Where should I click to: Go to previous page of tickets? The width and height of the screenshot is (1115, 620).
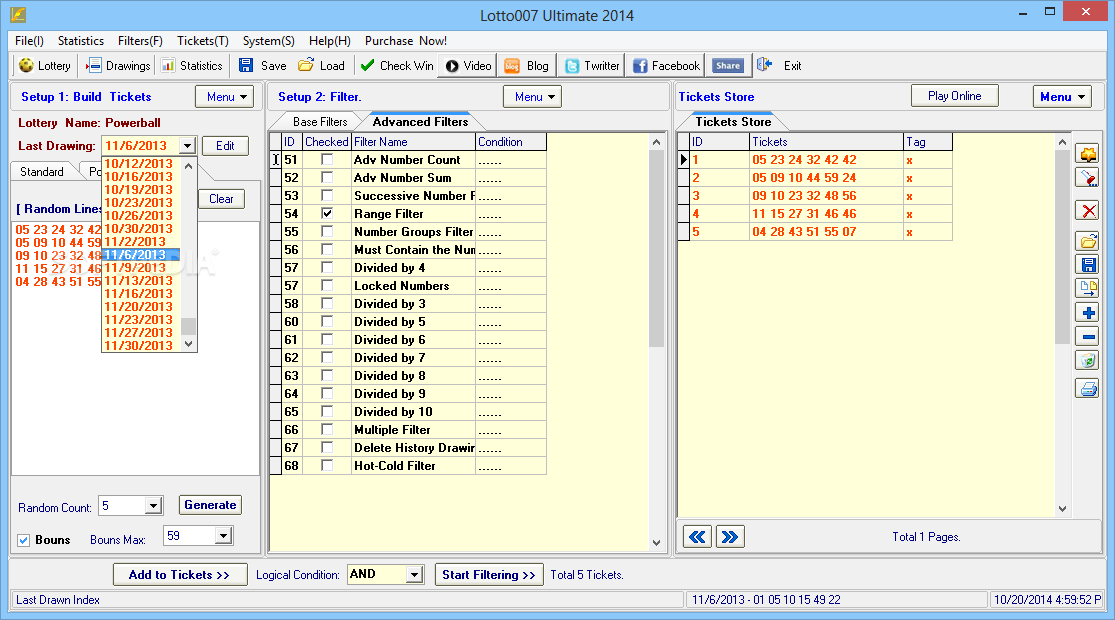(698, 537)
